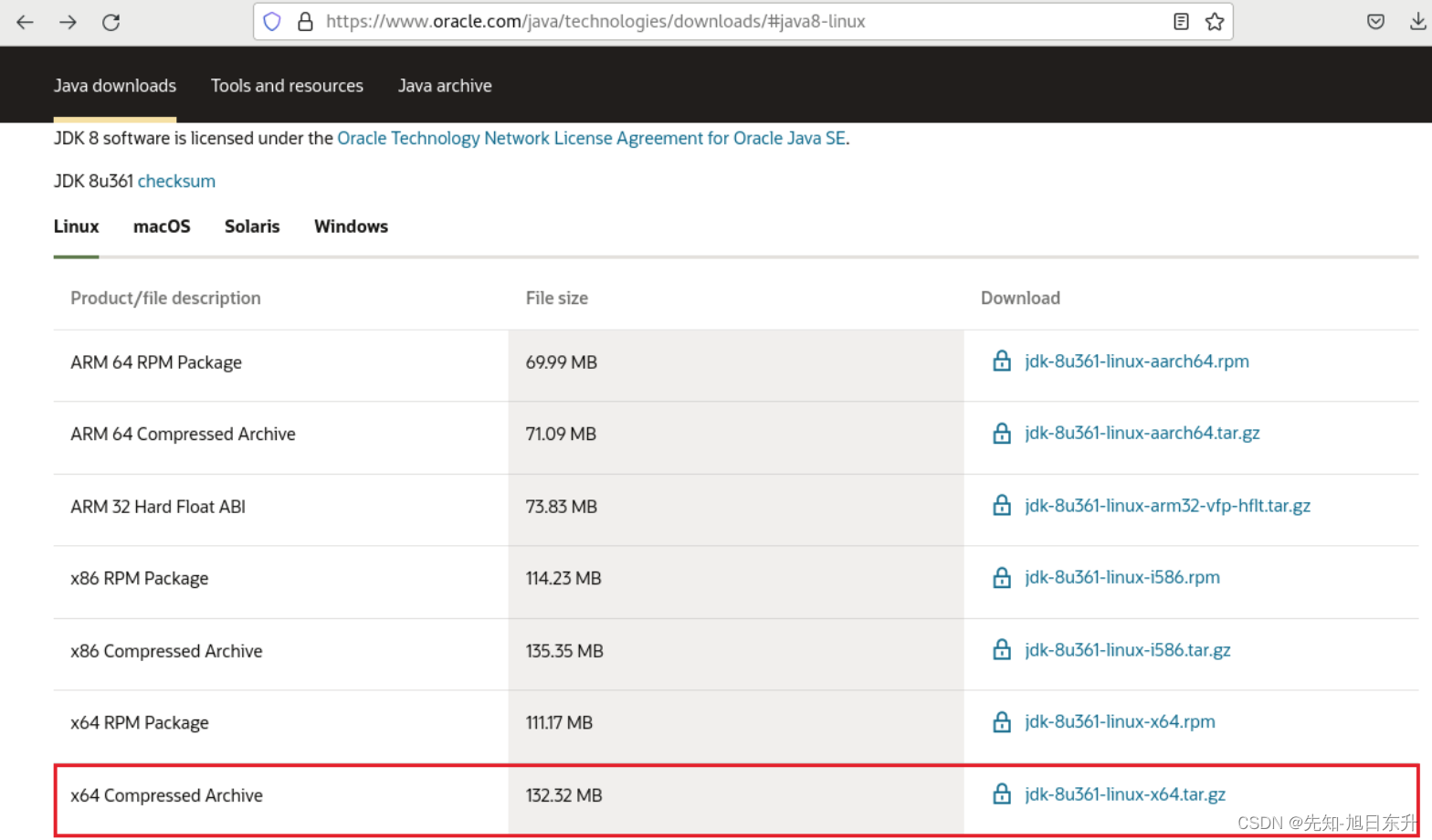
Task: Open the Java archive nav item
Action: [x=445, y=86]
